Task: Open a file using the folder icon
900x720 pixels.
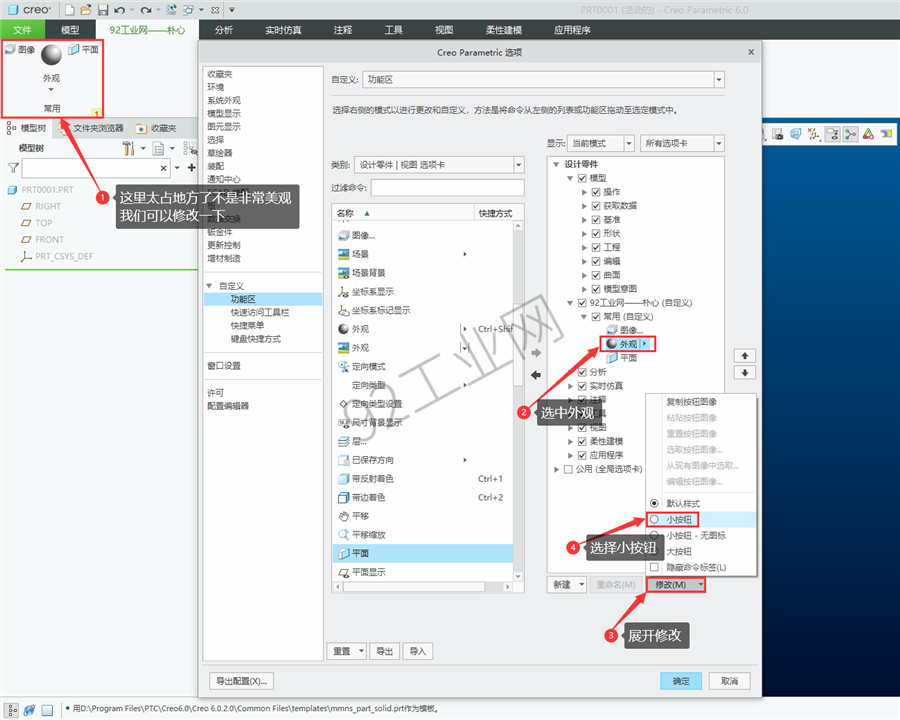Action: (86, 10)
